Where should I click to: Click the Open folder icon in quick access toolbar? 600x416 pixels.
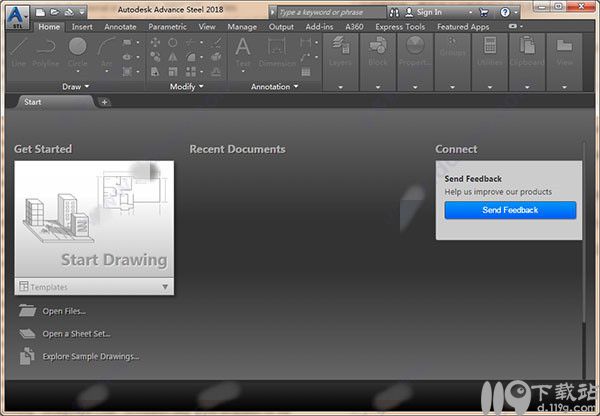click(x=55, y=12)
